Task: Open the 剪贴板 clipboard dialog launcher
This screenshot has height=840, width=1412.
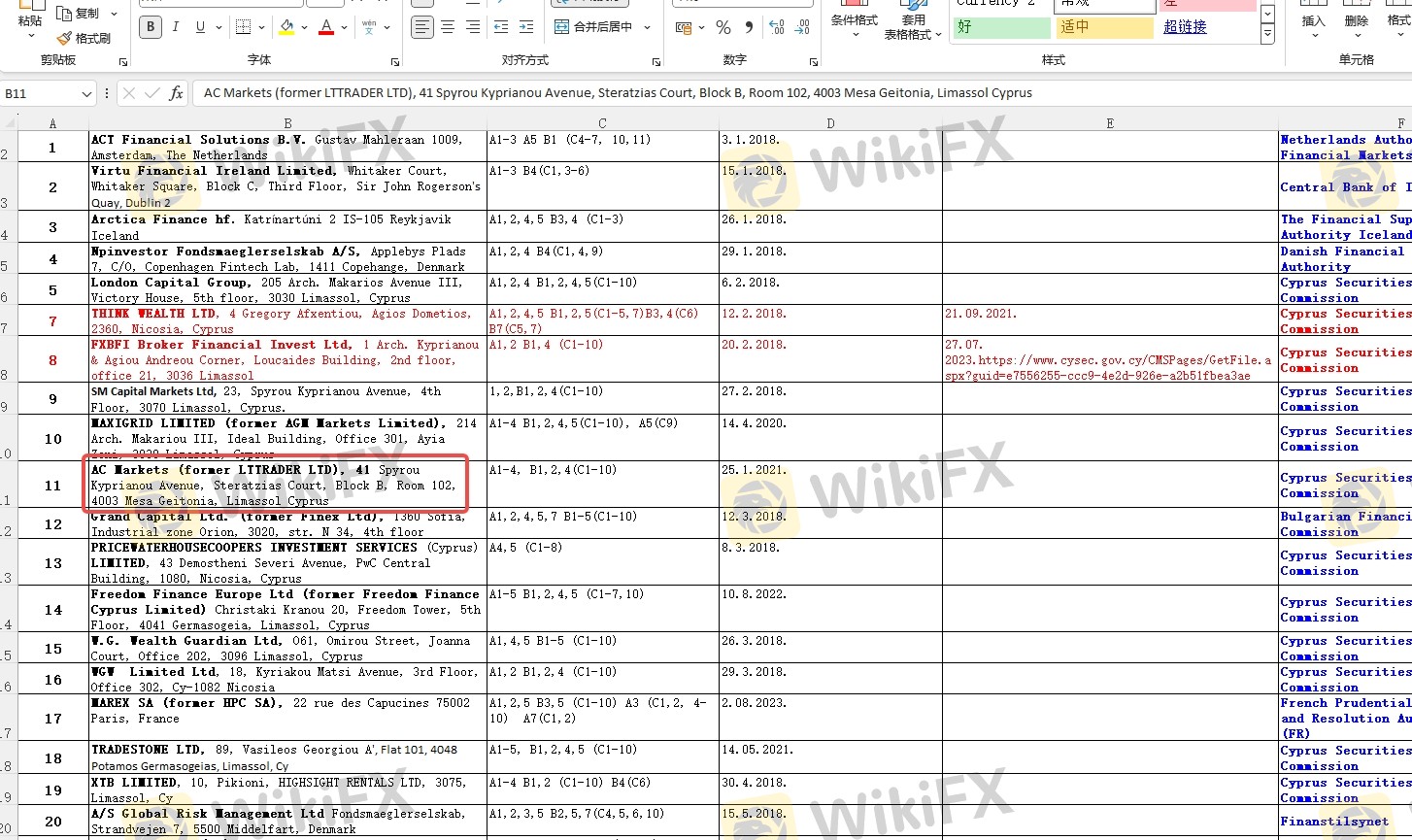Action: pyautogui.click(x=123, y=62)
